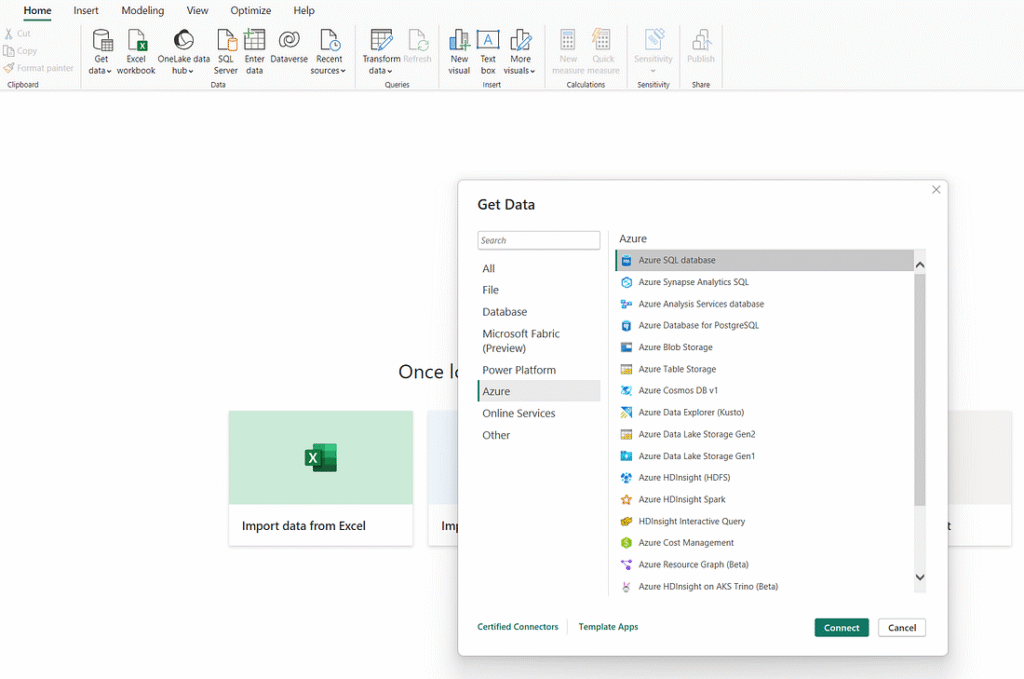Click the Excel workbook icon in ribbon
This screenshot has width=1024, height=679.
136,51
